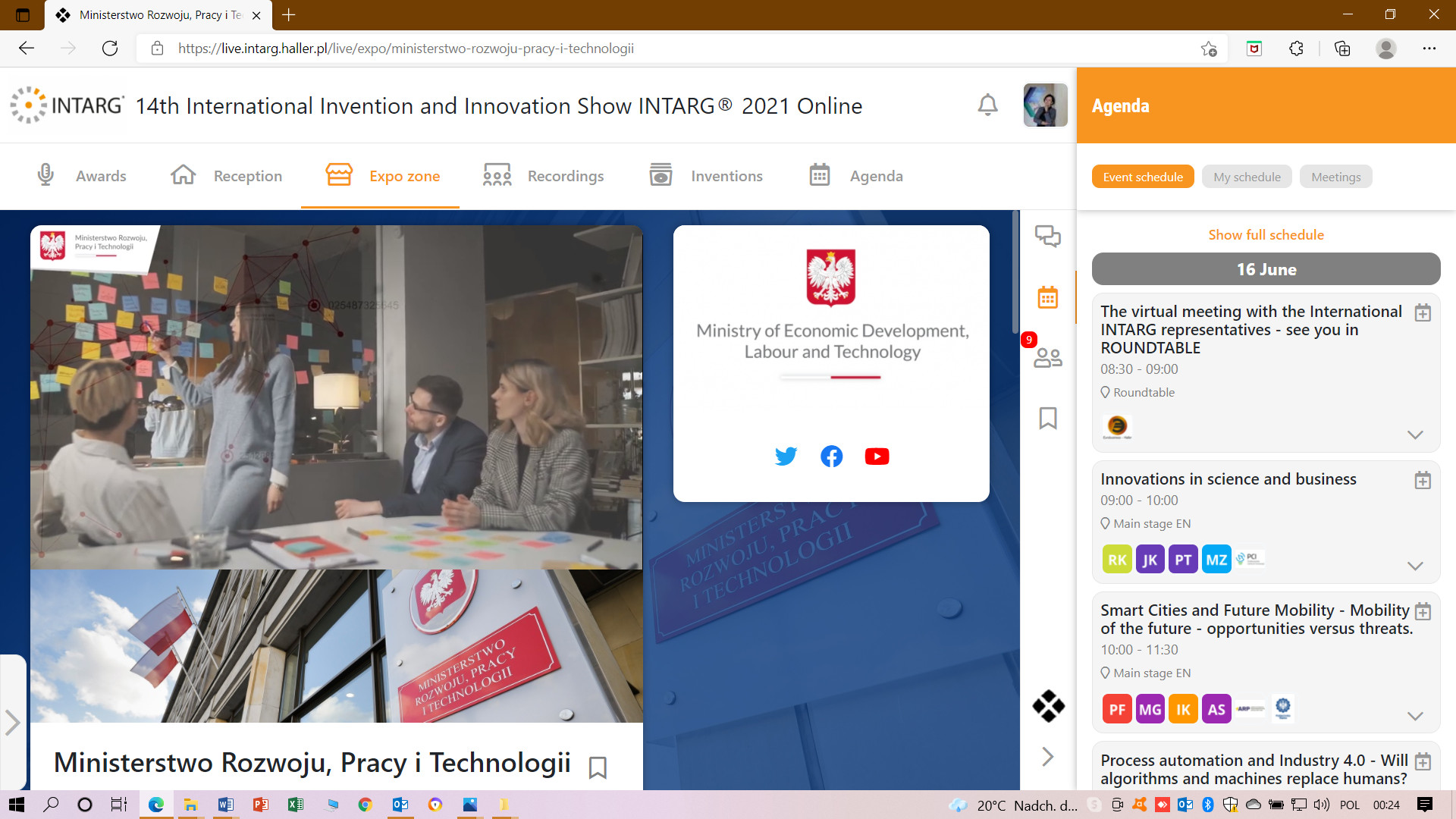1456x819 pixels.
Task: Go to the Awards tab
Action: (81, 176)
